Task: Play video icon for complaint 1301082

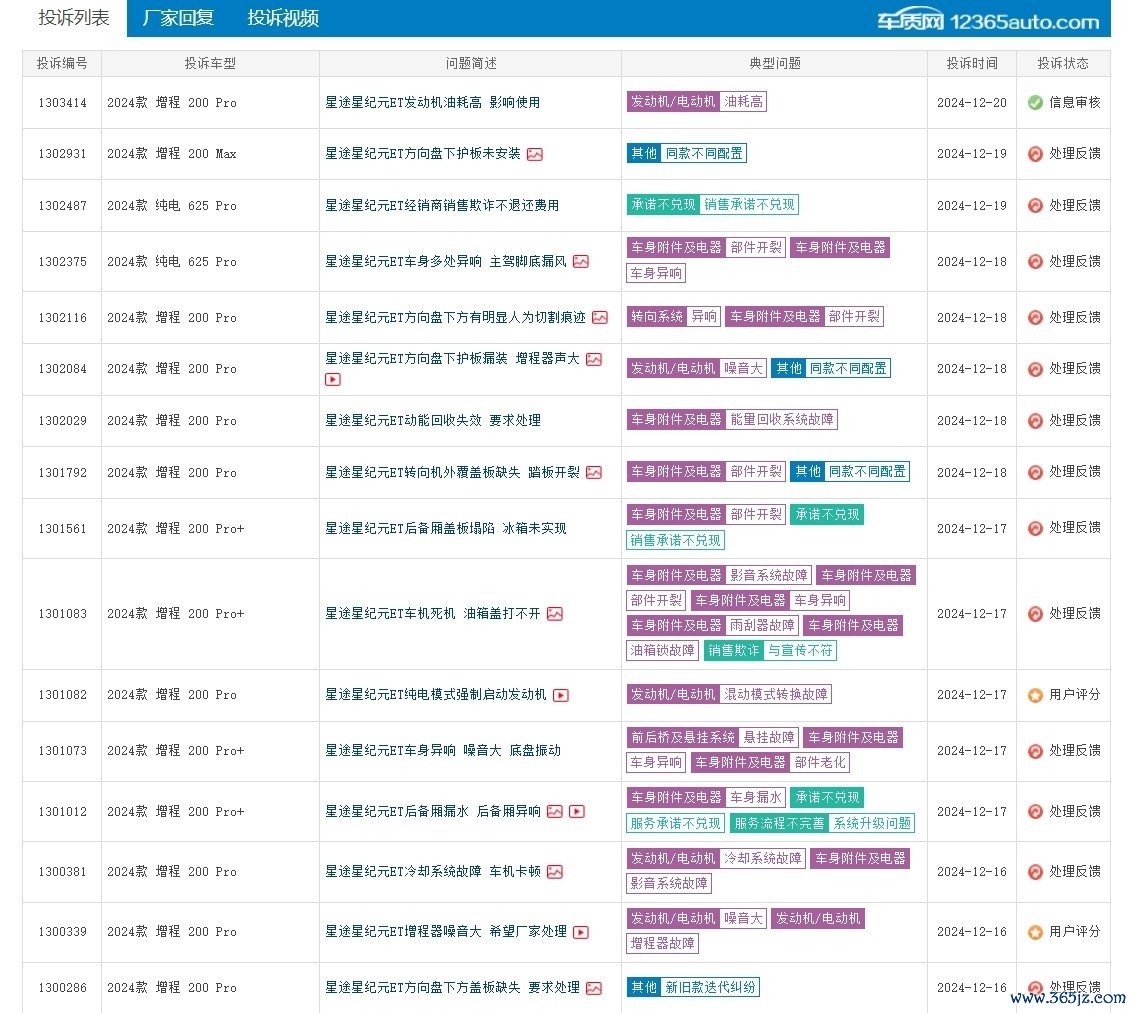Action: [x=561, y=695]
